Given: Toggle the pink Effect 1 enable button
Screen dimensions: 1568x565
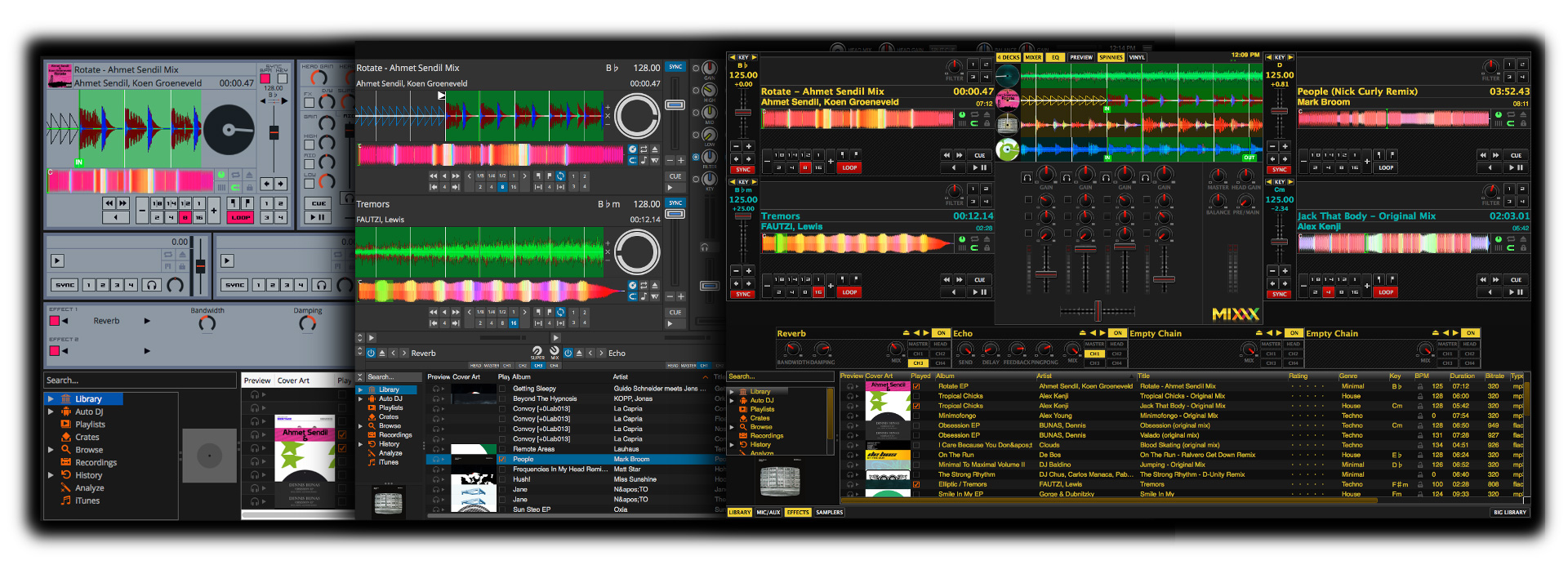Looking at the screenshot, I should coord(55,321).
